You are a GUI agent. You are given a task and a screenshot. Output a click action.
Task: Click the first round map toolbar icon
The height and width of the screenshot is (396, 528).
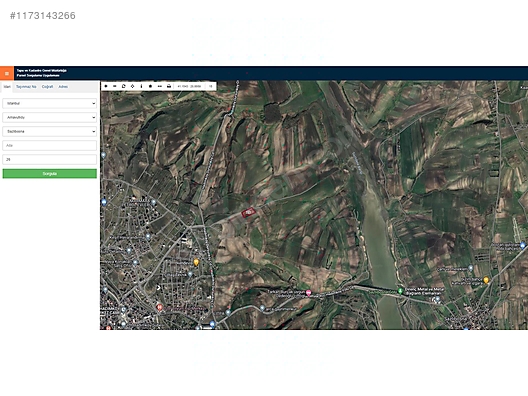pyautogui.click(x=106, y=86)
